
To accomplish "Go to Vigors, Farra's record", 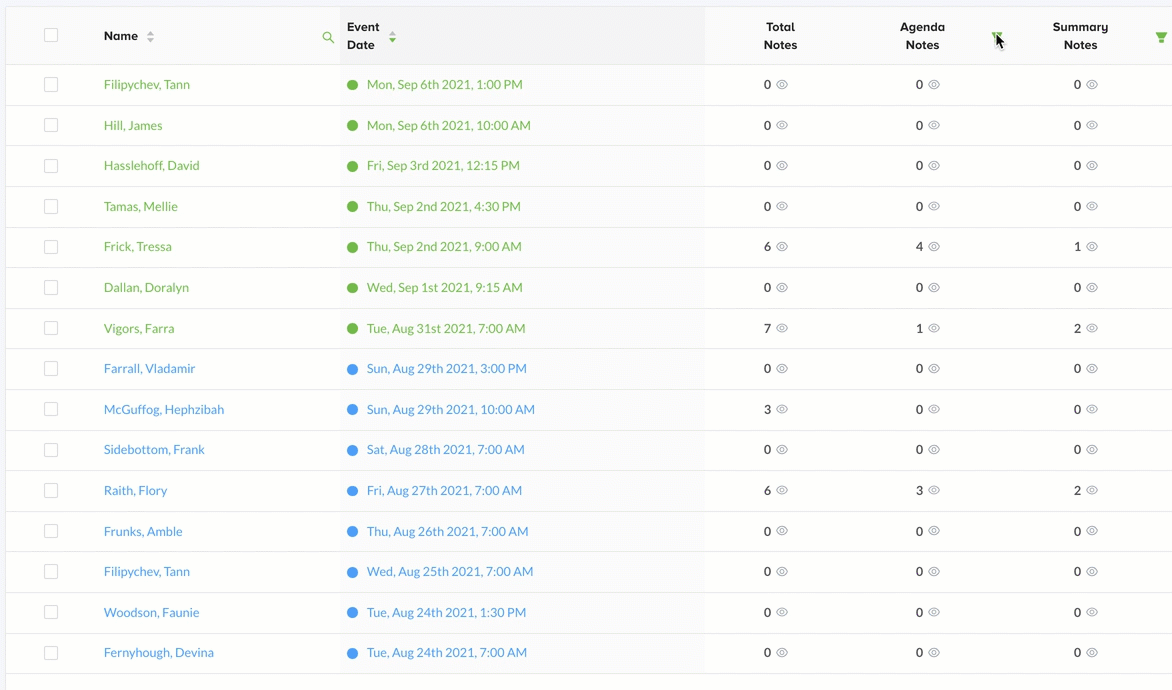I will click(139, 328).
